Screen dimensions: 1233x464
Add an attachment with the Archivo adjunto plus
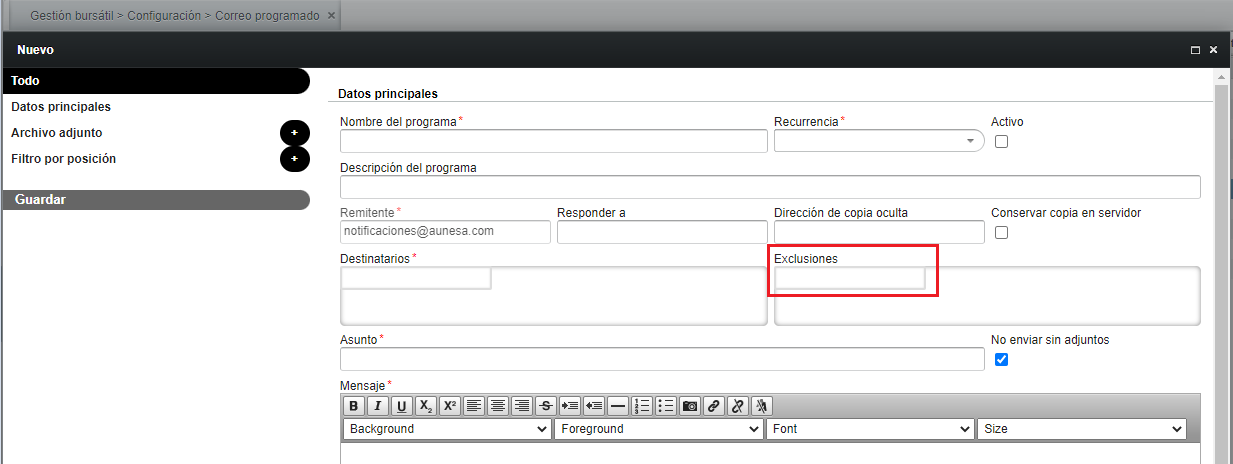pos(294,133)
